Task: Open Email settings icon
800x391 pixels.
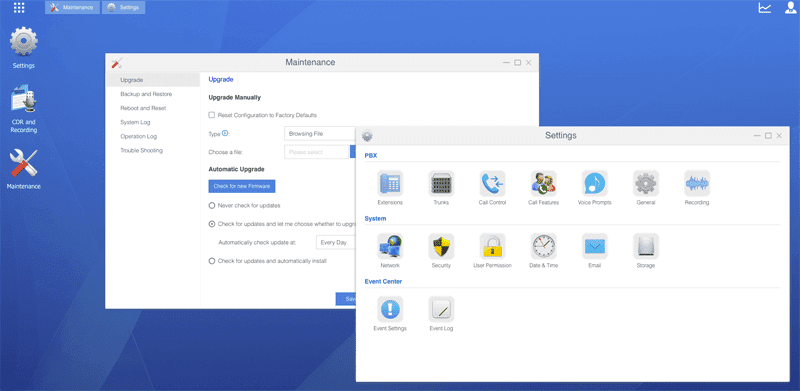Action: pos(594,247)
